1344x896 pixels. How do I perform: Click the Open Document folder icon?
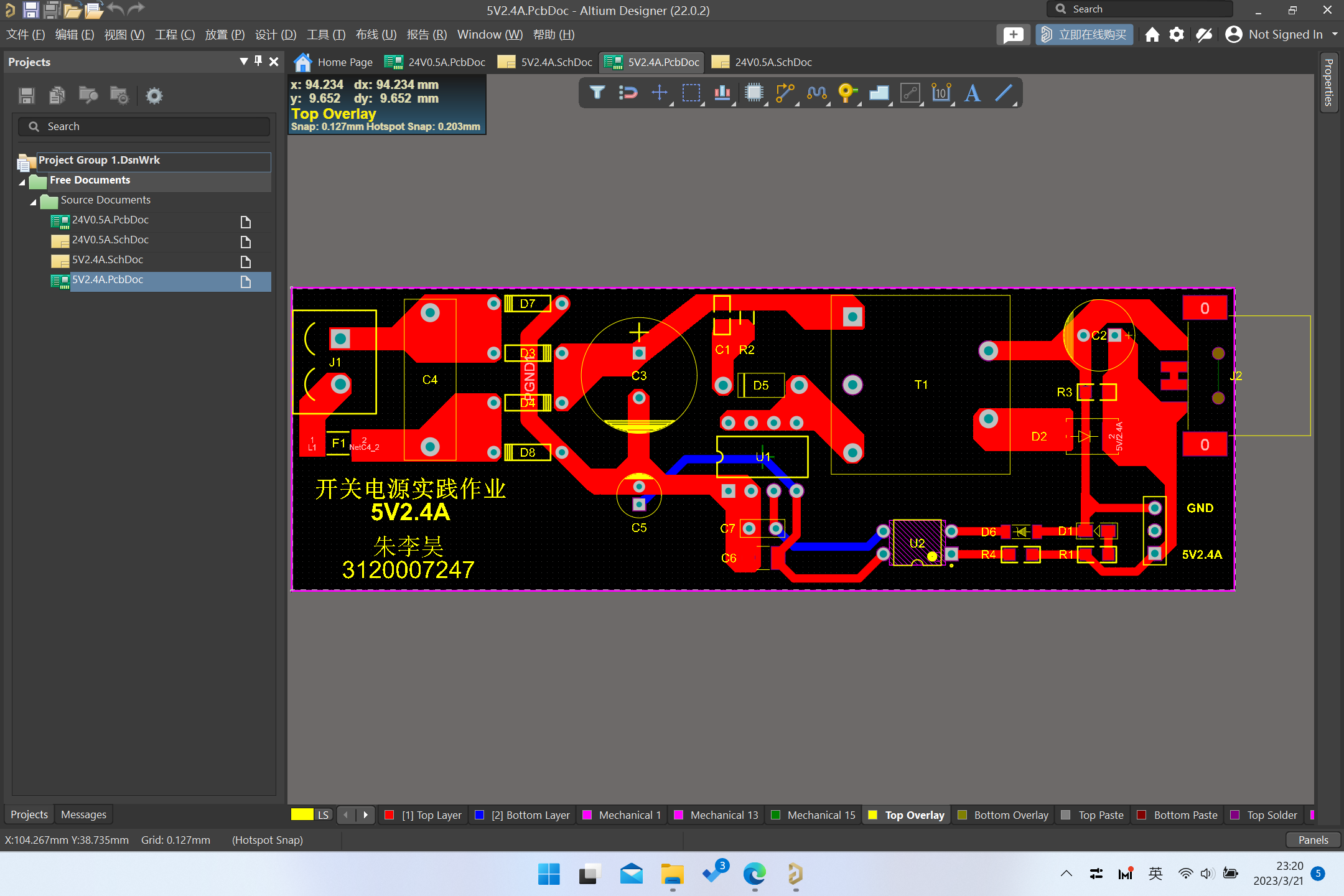(72, 9)
